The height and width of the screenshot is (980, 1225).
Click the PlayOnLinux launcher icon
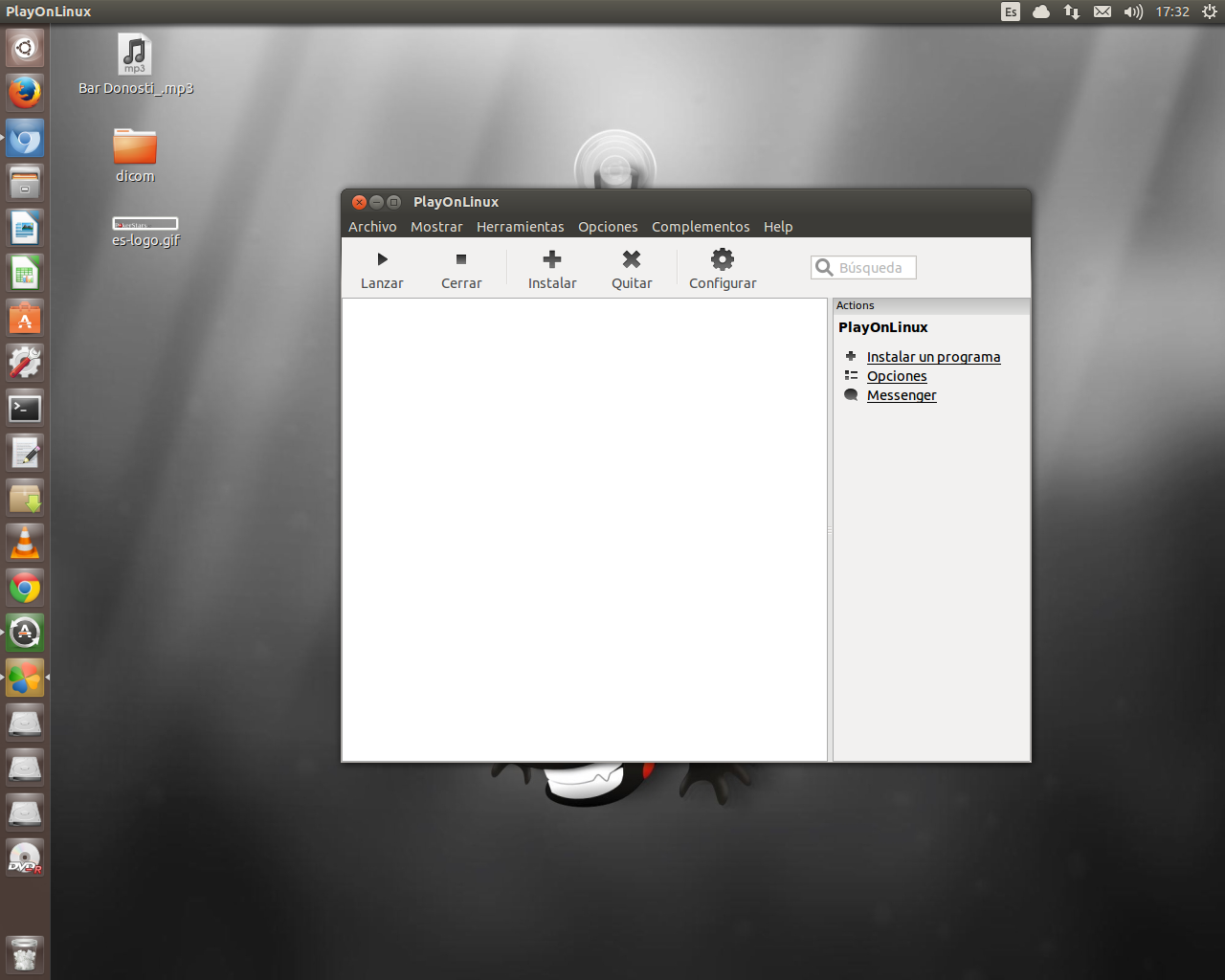click(25, 678)
